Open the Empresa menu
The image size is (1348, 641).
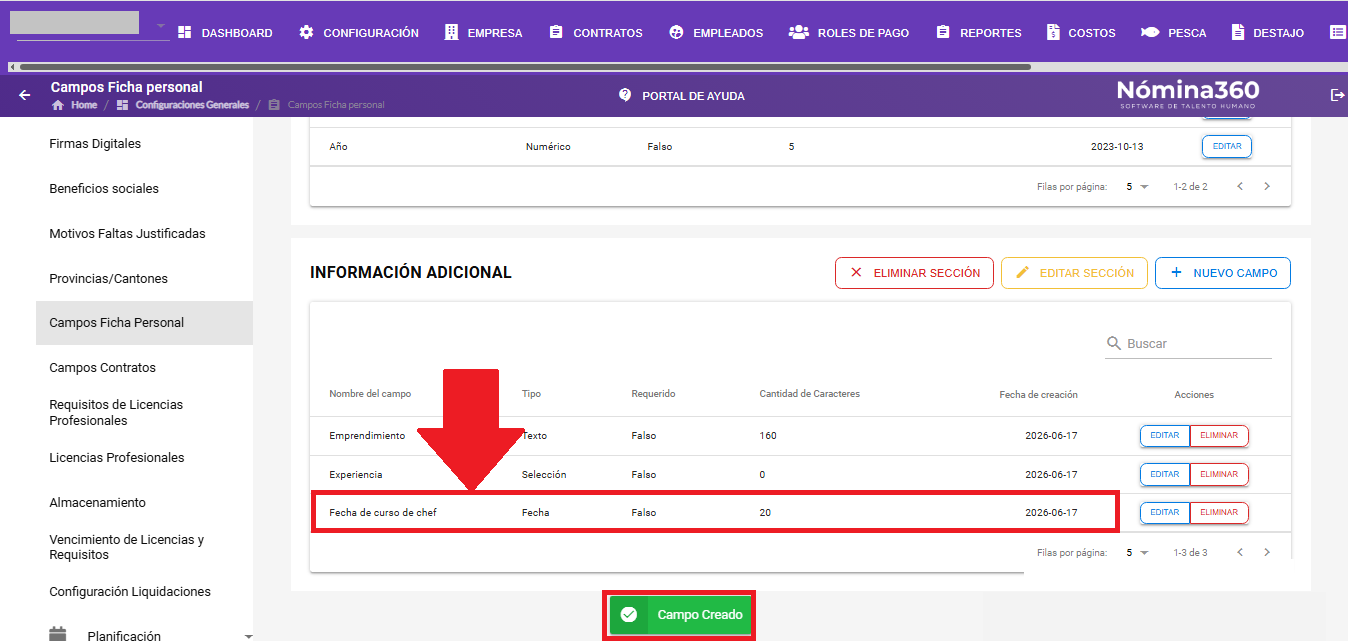pos(483,33)
